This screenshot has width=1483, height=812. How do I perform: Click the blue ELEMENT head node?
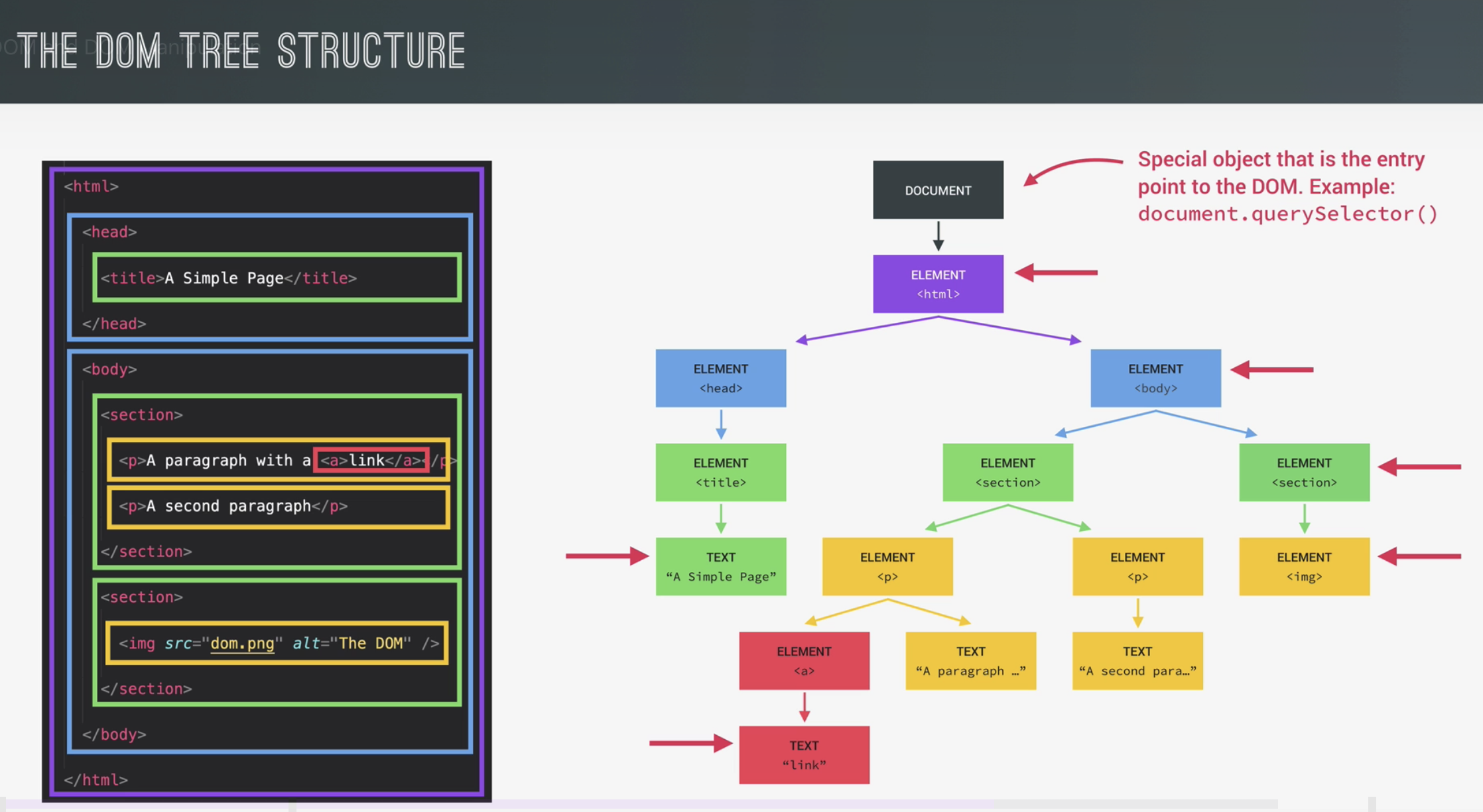(720, 378)
